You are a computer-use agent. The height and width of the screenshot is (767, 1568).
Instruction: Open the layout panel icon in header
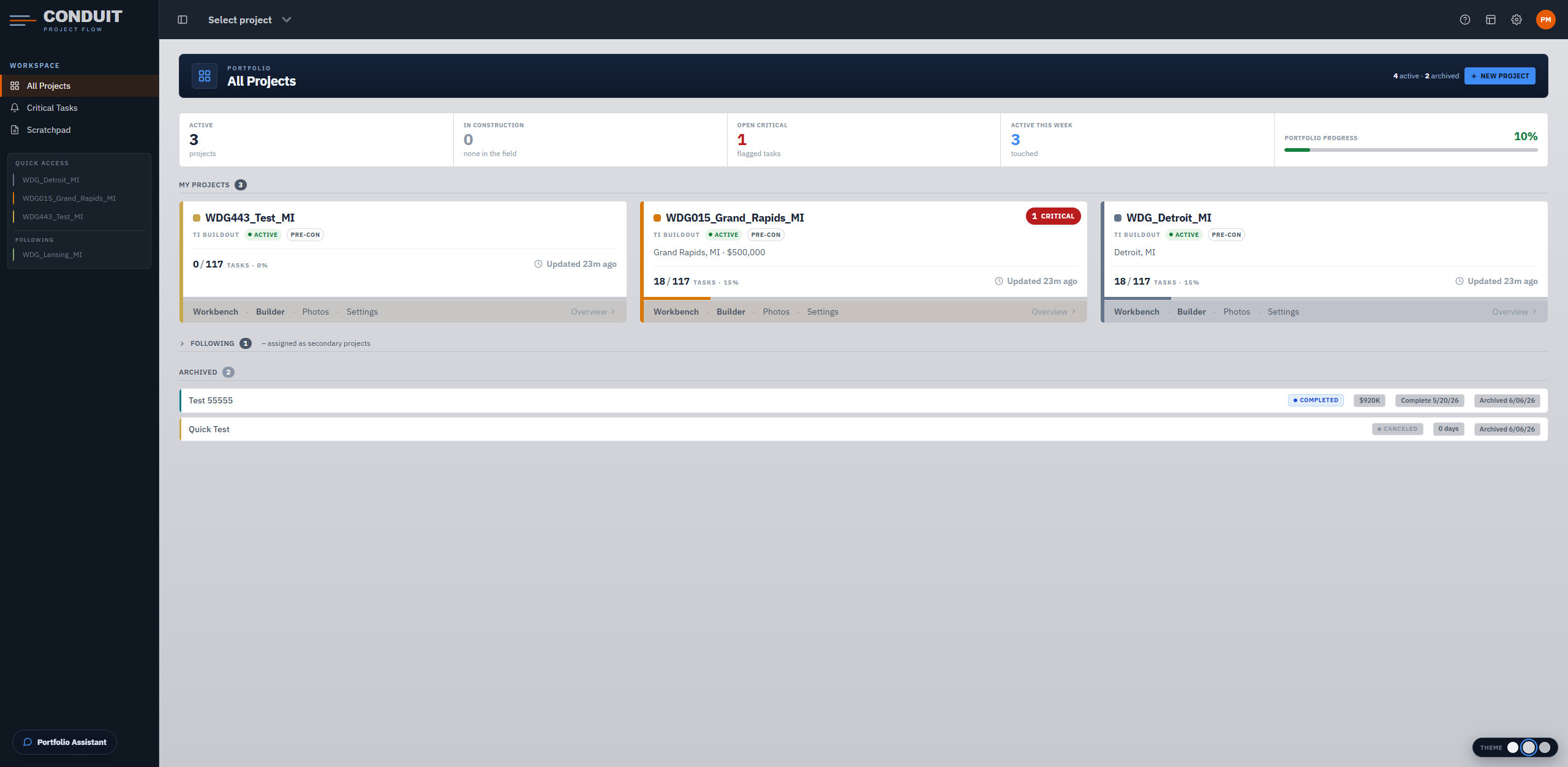point(1491,20)
